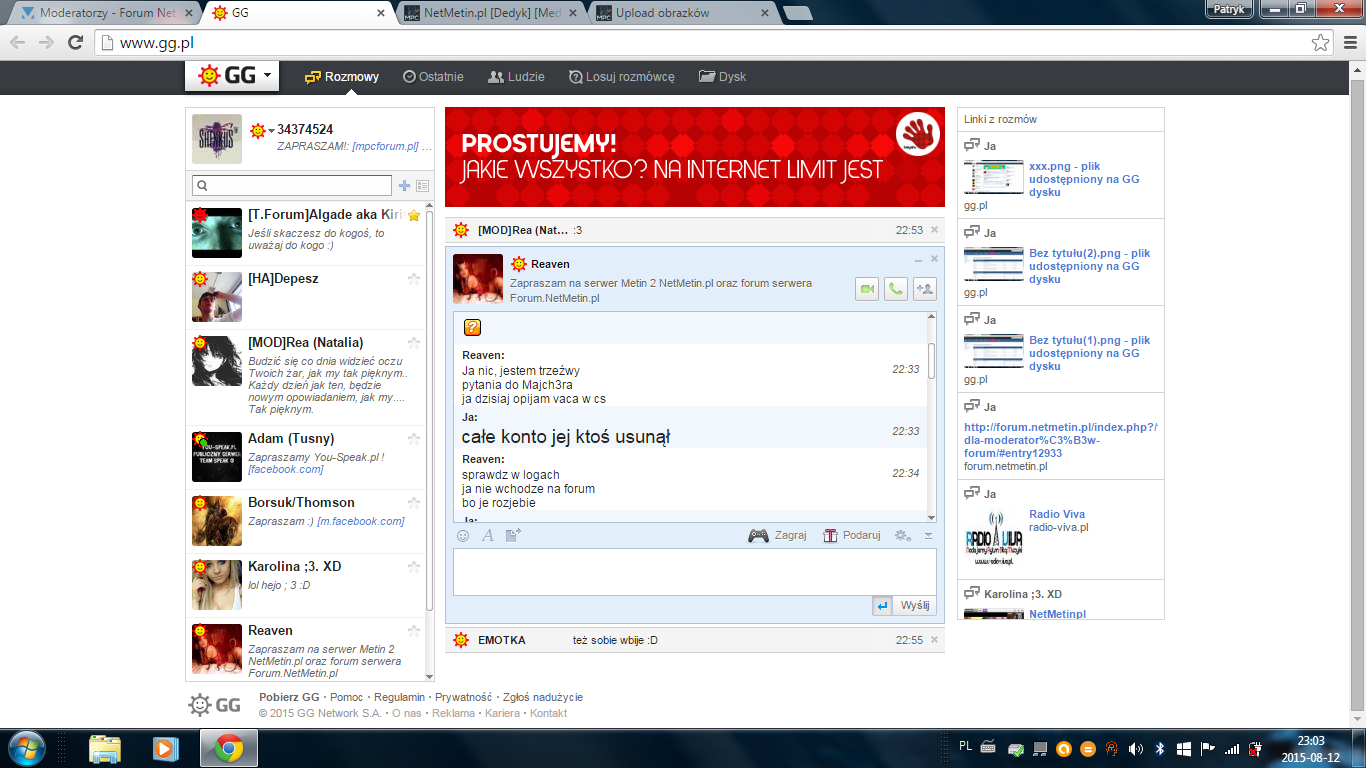Expand the [MOD]Rea (Nat... conversation bar
1366x768 pixels.
pyautogui.click(x=695, y=230)
